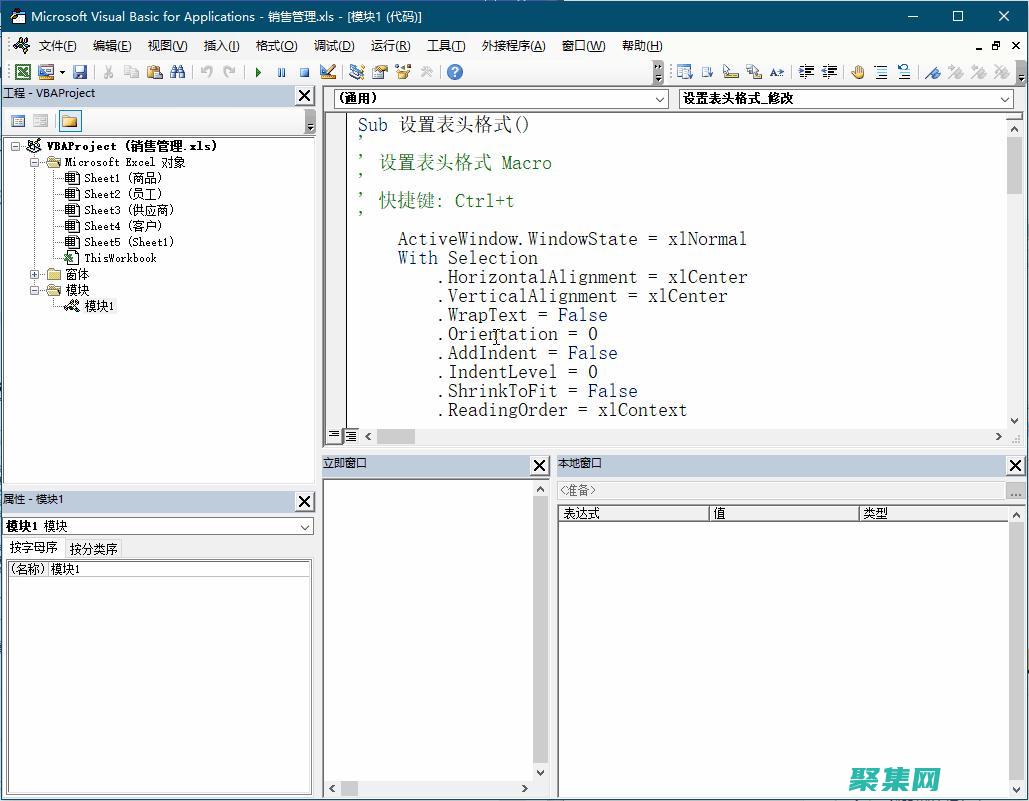The height and width of the screenshot is (801, 1029).
Task: Click the Reset icon to stop execution
Action: click(x=303, y=72)
